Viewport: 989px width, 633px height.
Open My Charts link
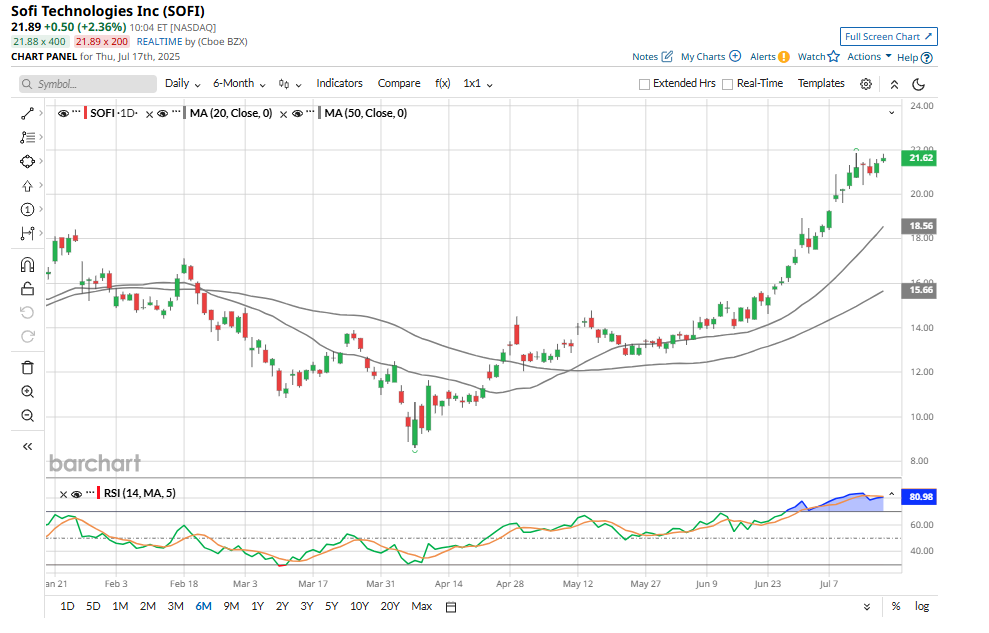[x=711, y=56]
